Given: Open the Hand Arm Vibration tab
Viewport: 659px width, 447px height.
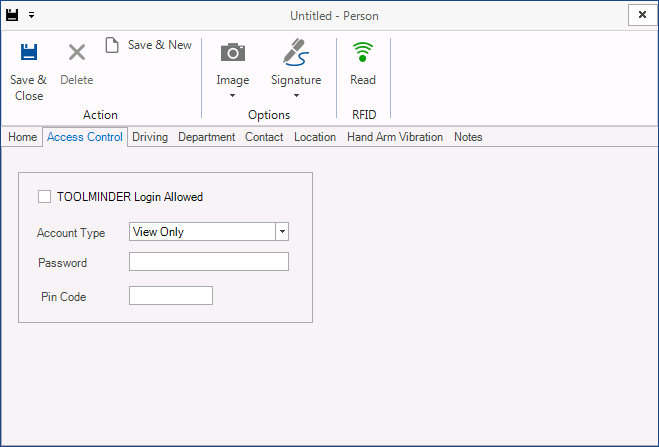Looking at the screenshot, I should 395,137.
